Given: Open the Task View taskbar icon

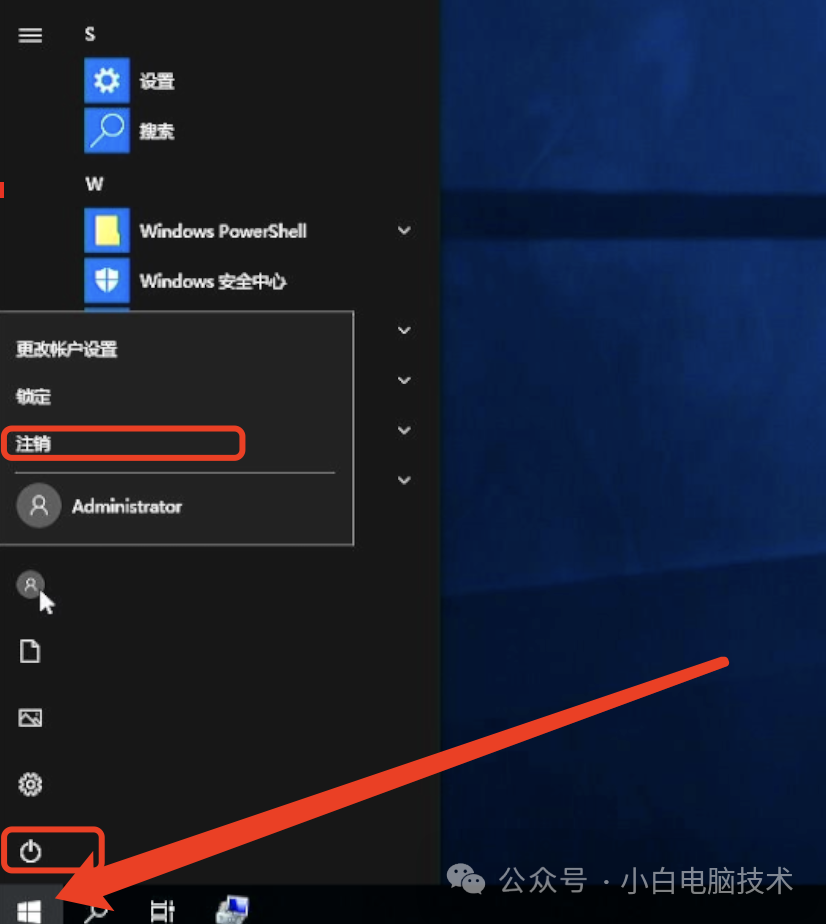Looking at the screenshot, I should pos(163,911).
